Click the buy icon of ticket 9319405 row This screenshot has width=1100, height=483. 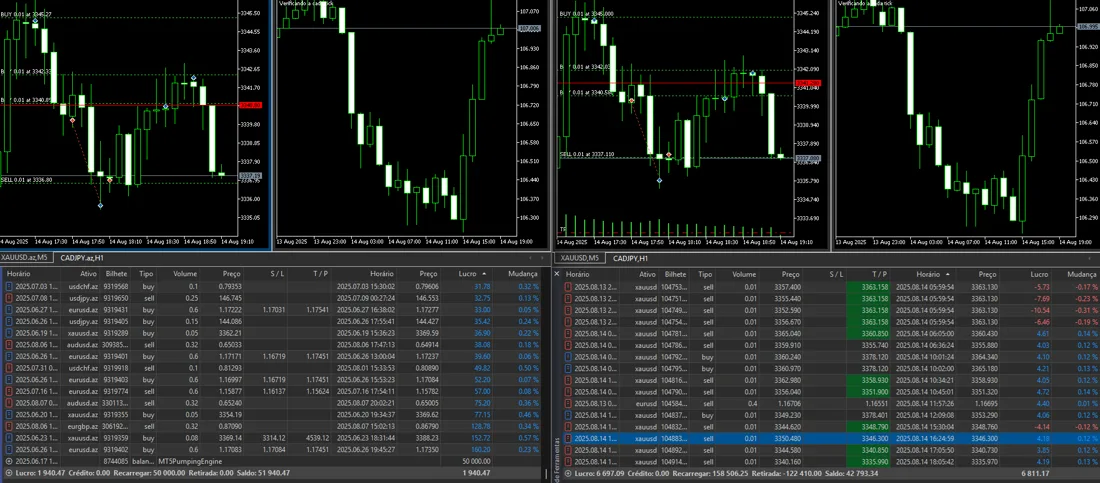(x=8, y=322)
